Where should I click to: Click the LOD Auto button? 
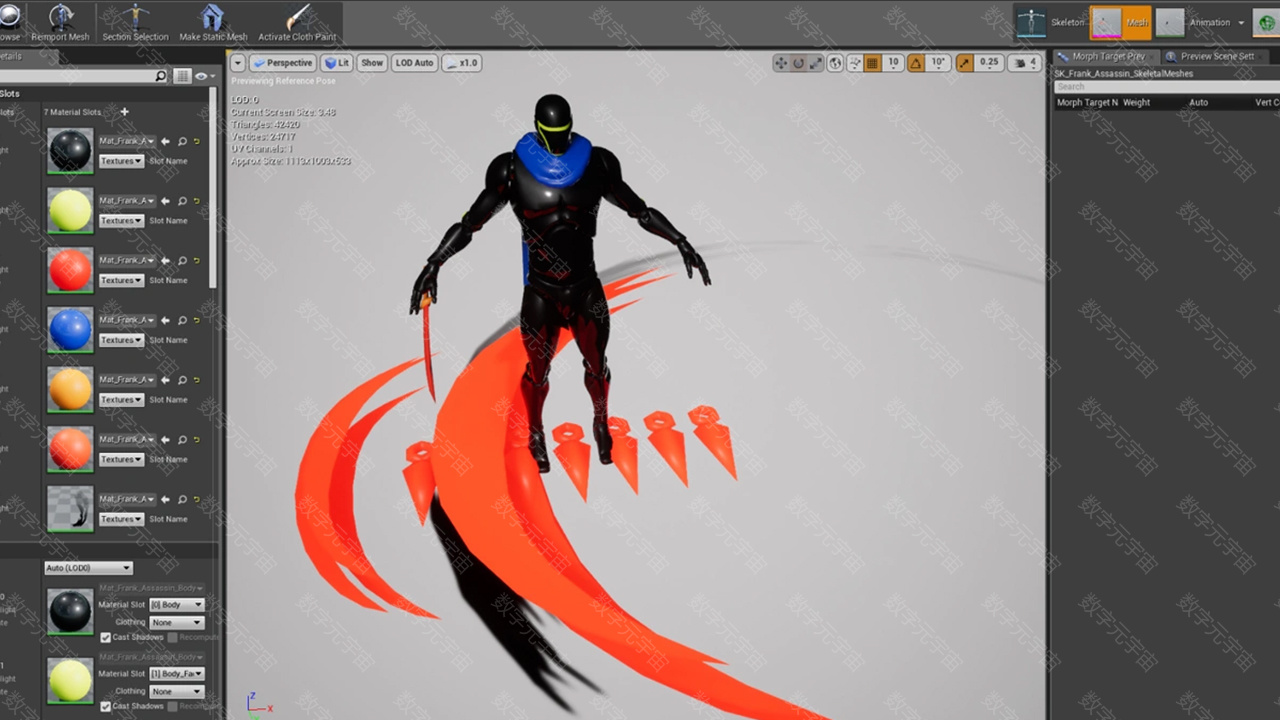(414, 63)
